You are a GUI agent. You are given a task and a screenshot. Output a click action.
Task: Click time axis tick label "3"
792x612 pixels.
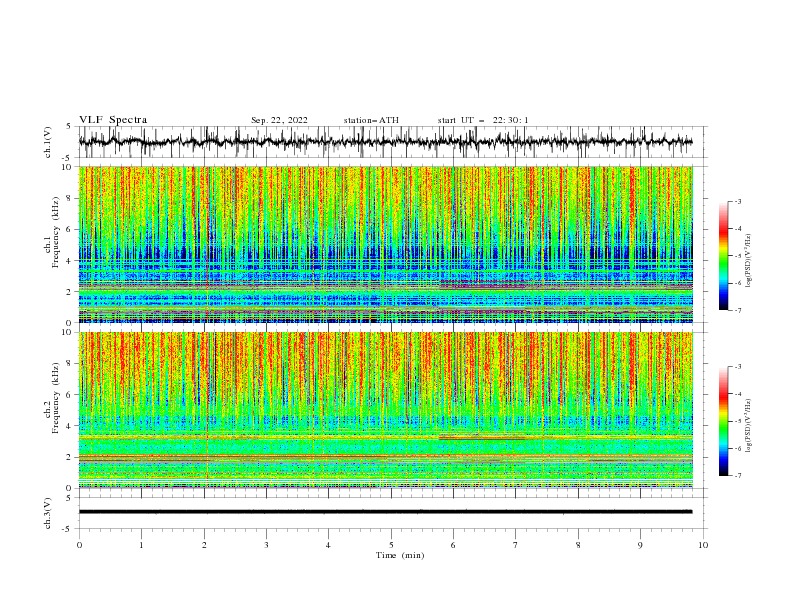coord(266,545)
